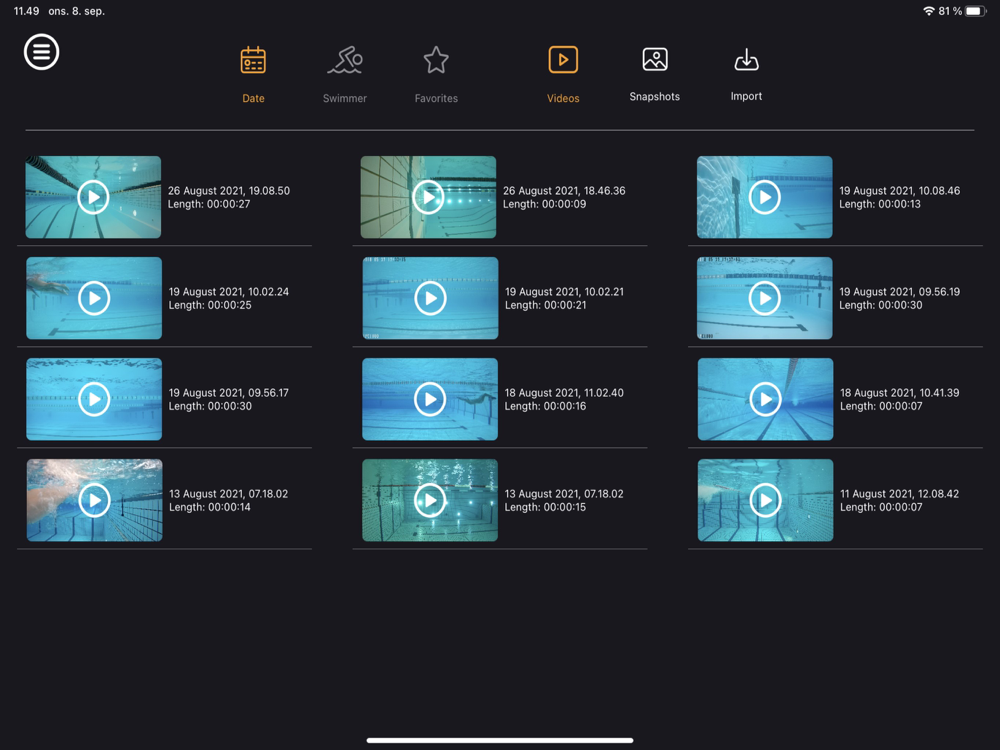Click the Date tab label
Screen dimensions: 1000x750
point(253,98)
